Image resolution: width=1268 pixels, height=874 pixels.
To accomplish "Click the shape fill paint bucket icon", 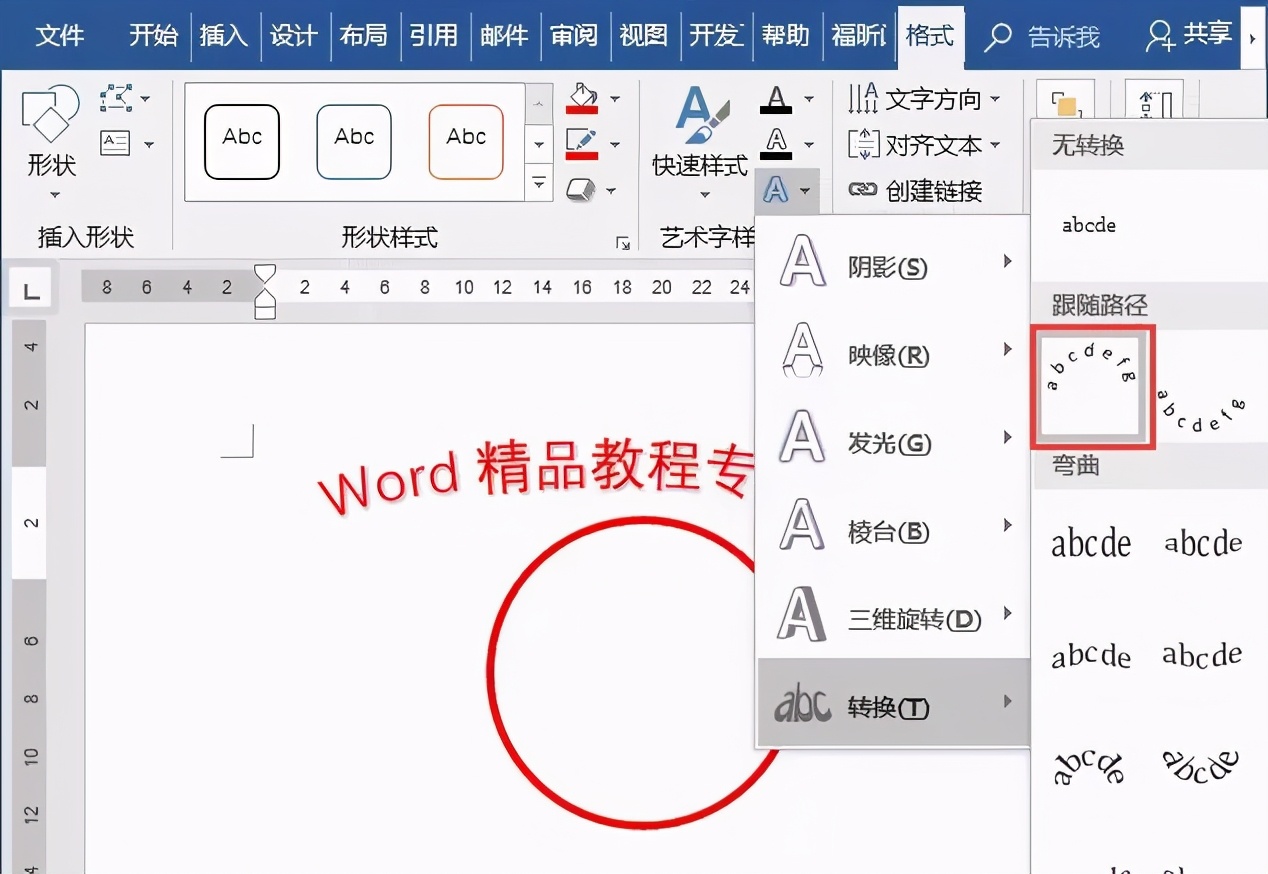I will pyautogui.click(x=582, y=98).
